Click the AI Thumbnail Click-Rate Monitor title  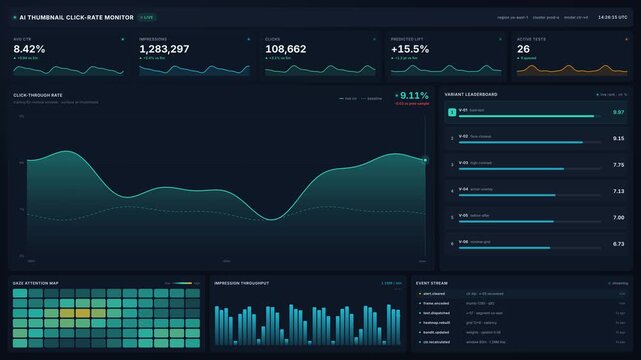point(76,18)
